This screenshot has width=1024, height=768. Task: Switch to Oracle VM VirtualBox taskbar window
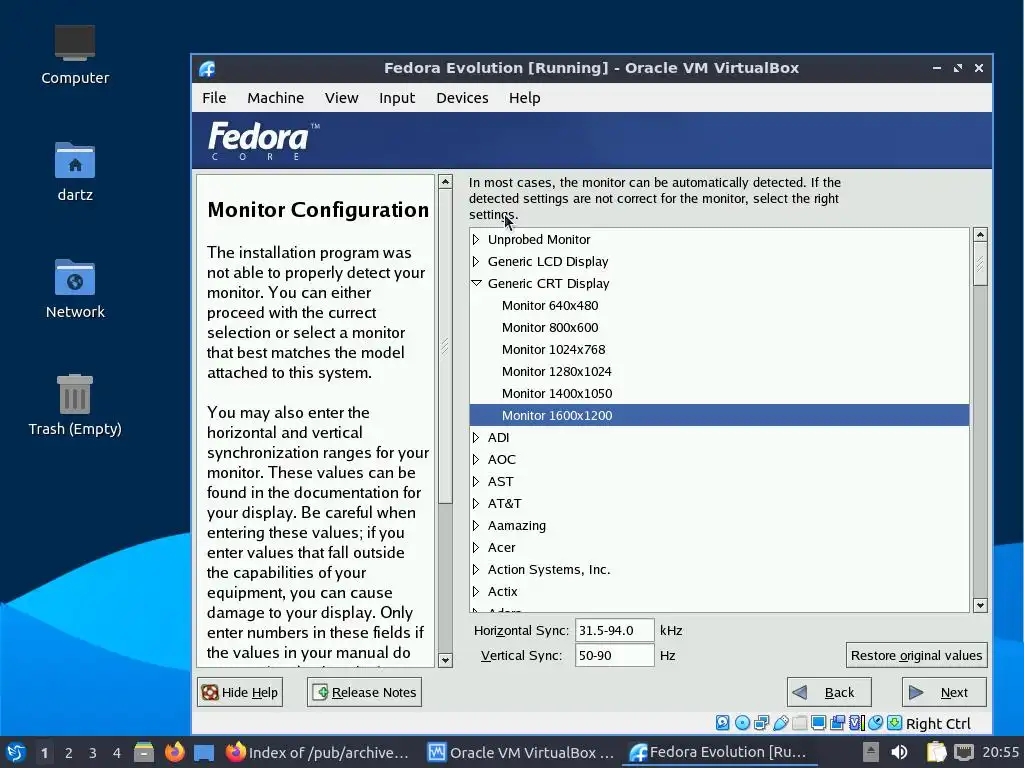520,752
